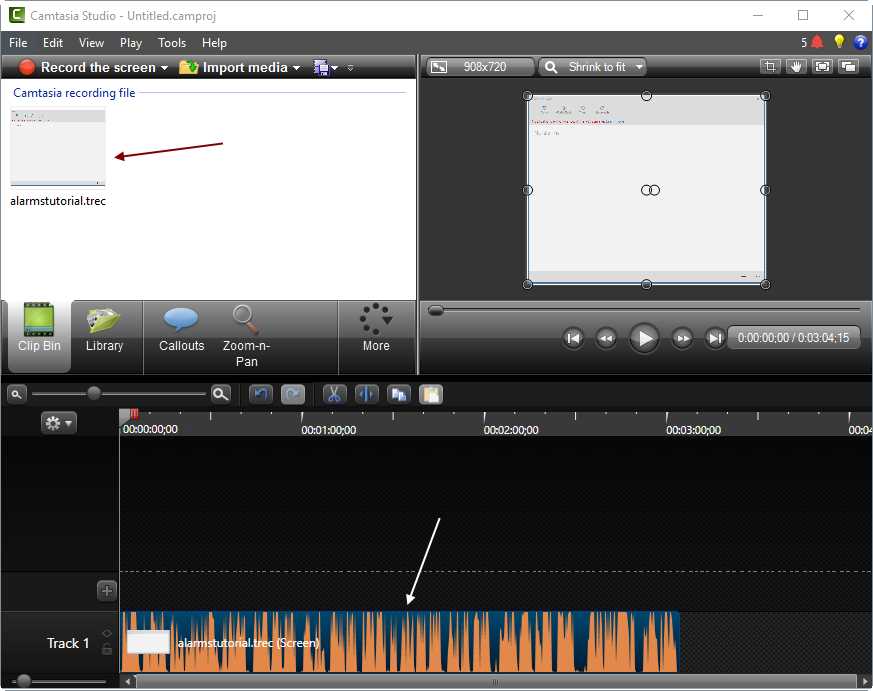Cut the selected clip with the scissors icon
Screen dimensions: 873x691
pos(335,394)
